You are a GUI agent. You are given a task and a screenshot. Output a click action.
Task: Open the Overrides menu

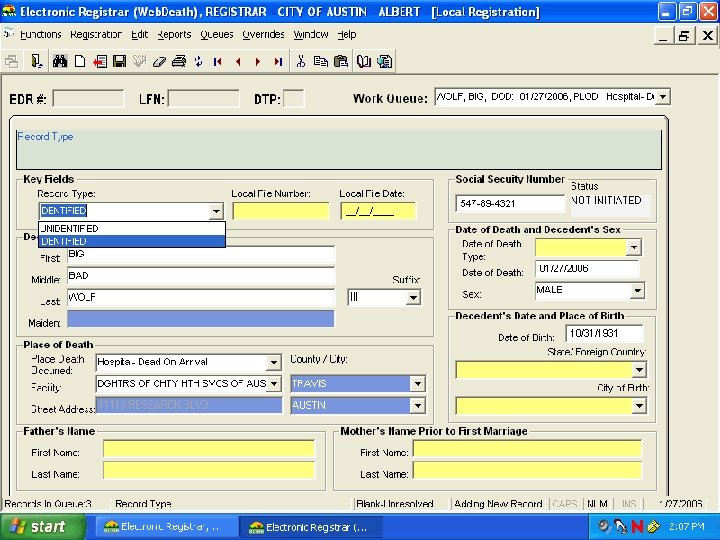(263, 34)
